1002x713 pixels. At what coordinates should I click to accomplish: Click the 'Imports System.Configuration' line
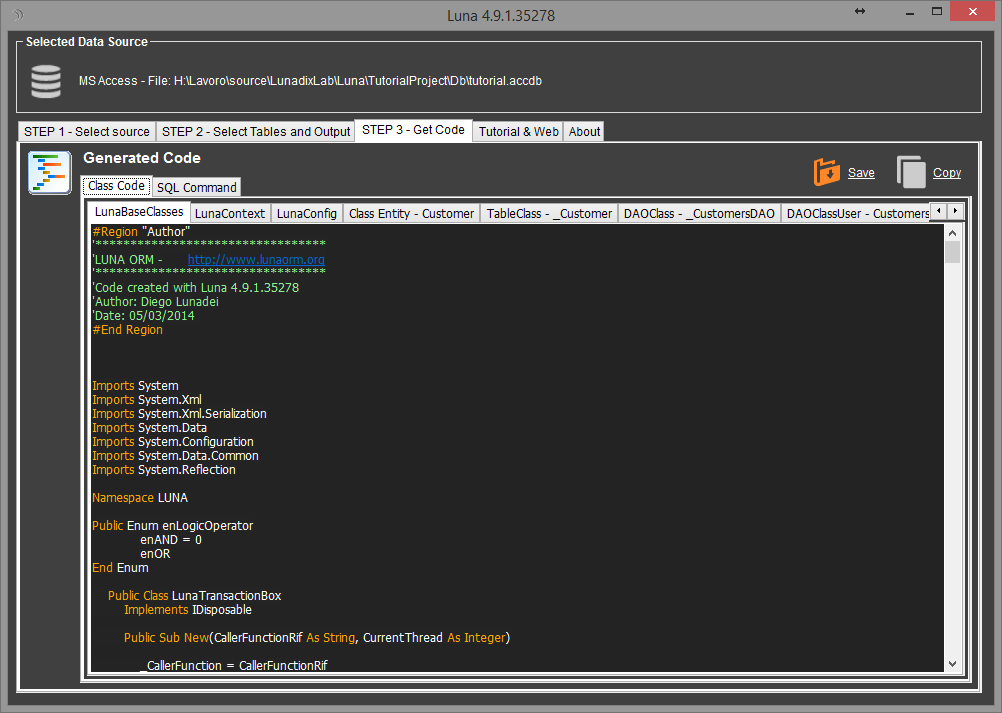[173, 441]
